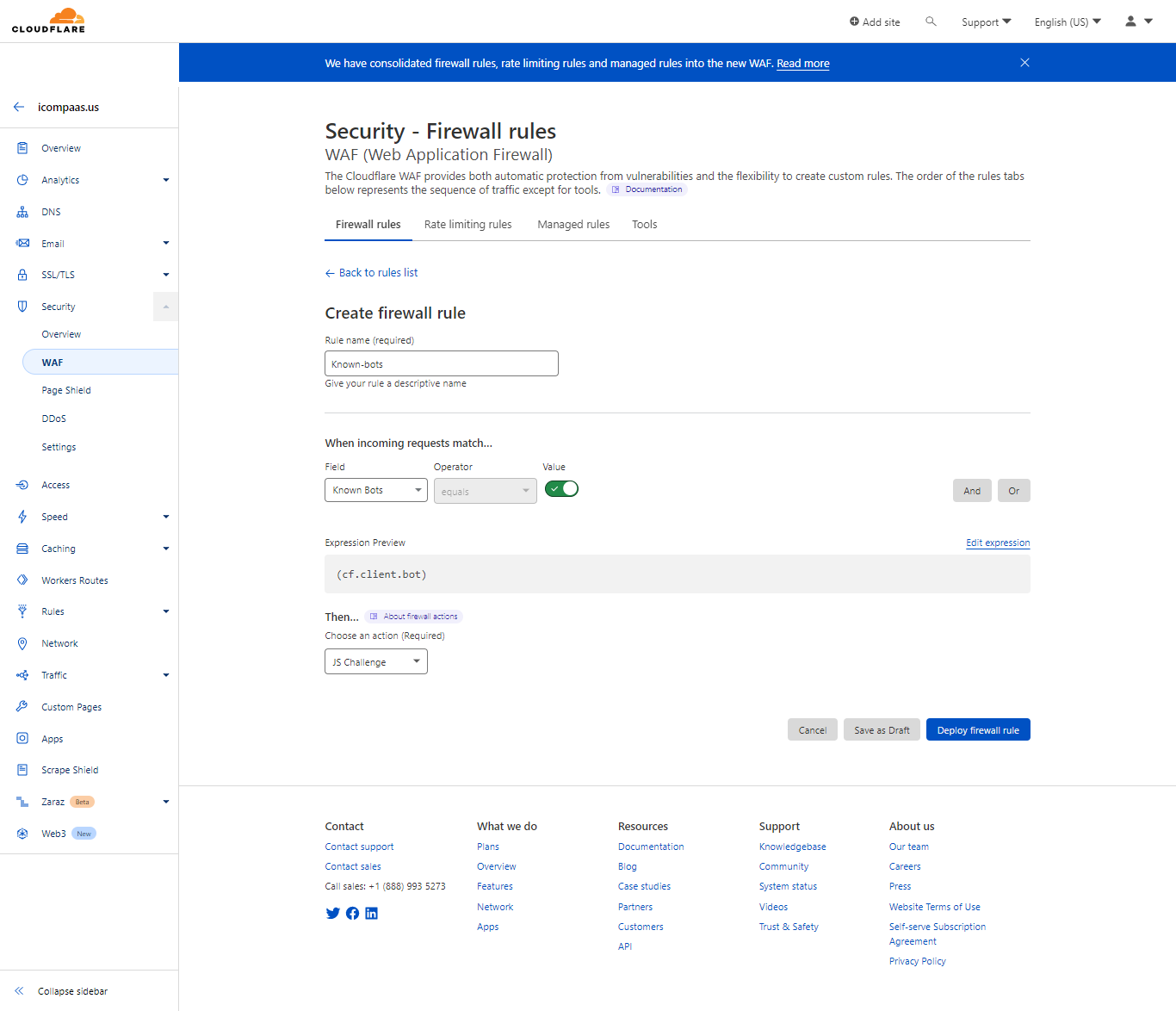Image resolution: width=1176 pixels, height=1011 pixels.
Task: Click the Workers Routes icon
Action: coord(22,580)
